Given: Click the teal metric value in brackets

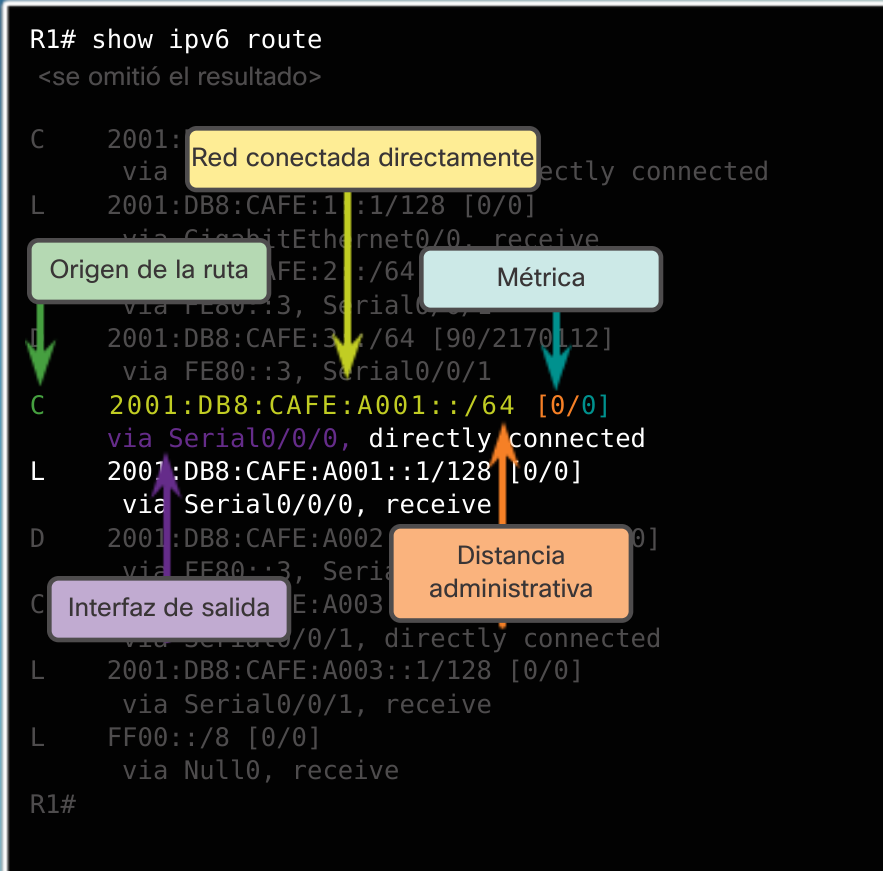Looking at the screenshot, I should click(x=588, y=406).
